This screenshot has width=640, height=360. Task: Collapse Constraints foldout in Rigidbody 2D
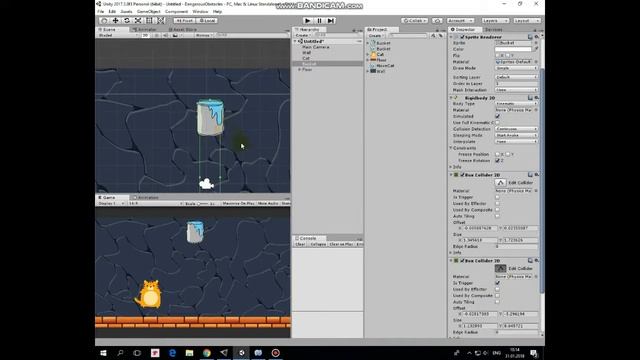[x=451, y=148]
